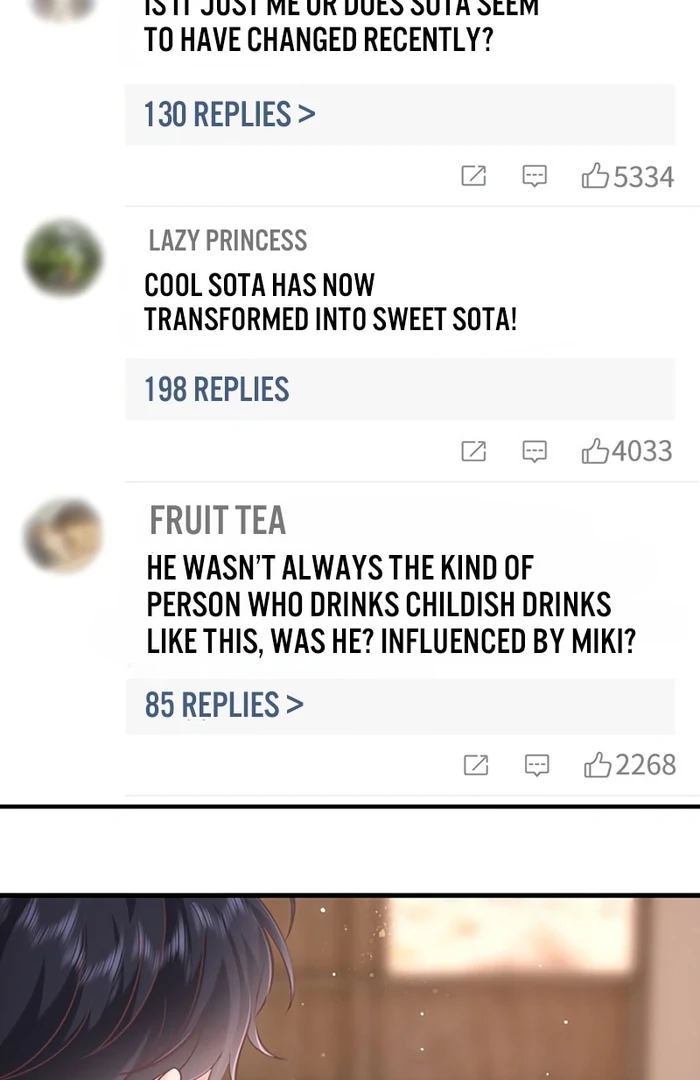Screen dimensions: 700x1080
Task: Open Lazy Princess user profile name
Action: (x=227, y=241)
